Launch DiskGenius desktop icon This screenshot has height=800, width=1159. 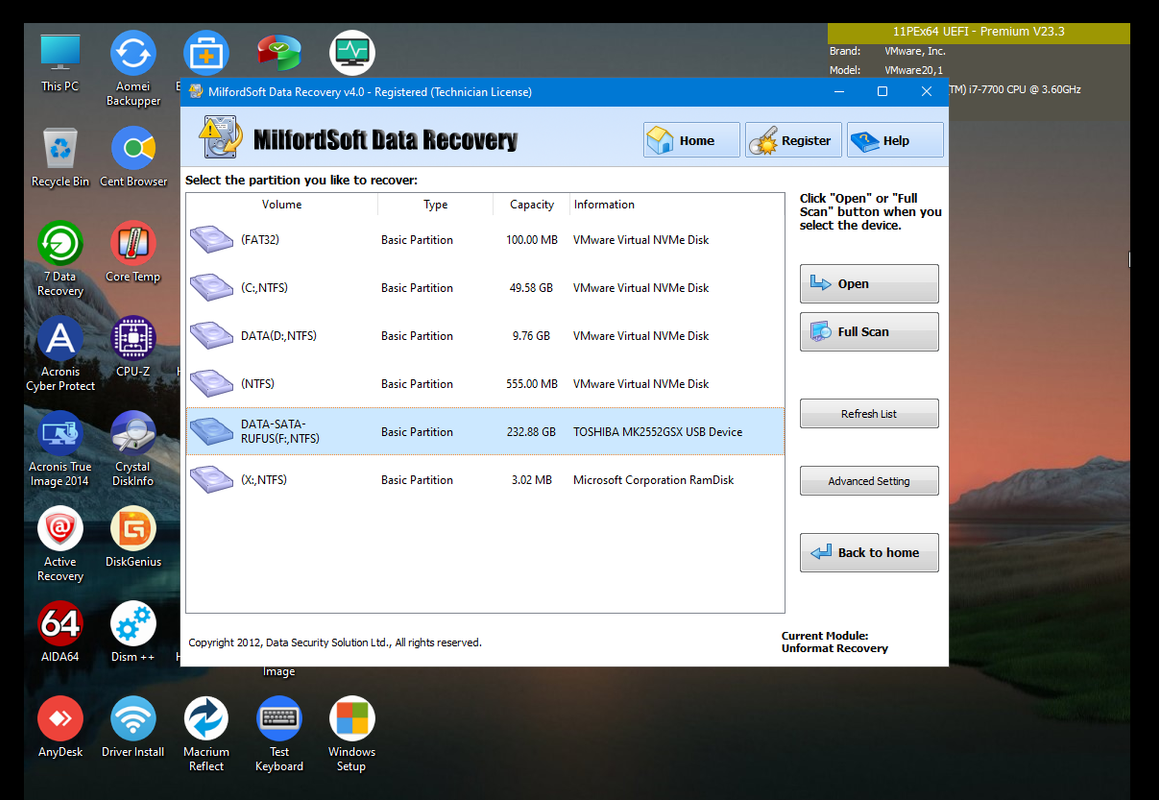tap(133, 537)
